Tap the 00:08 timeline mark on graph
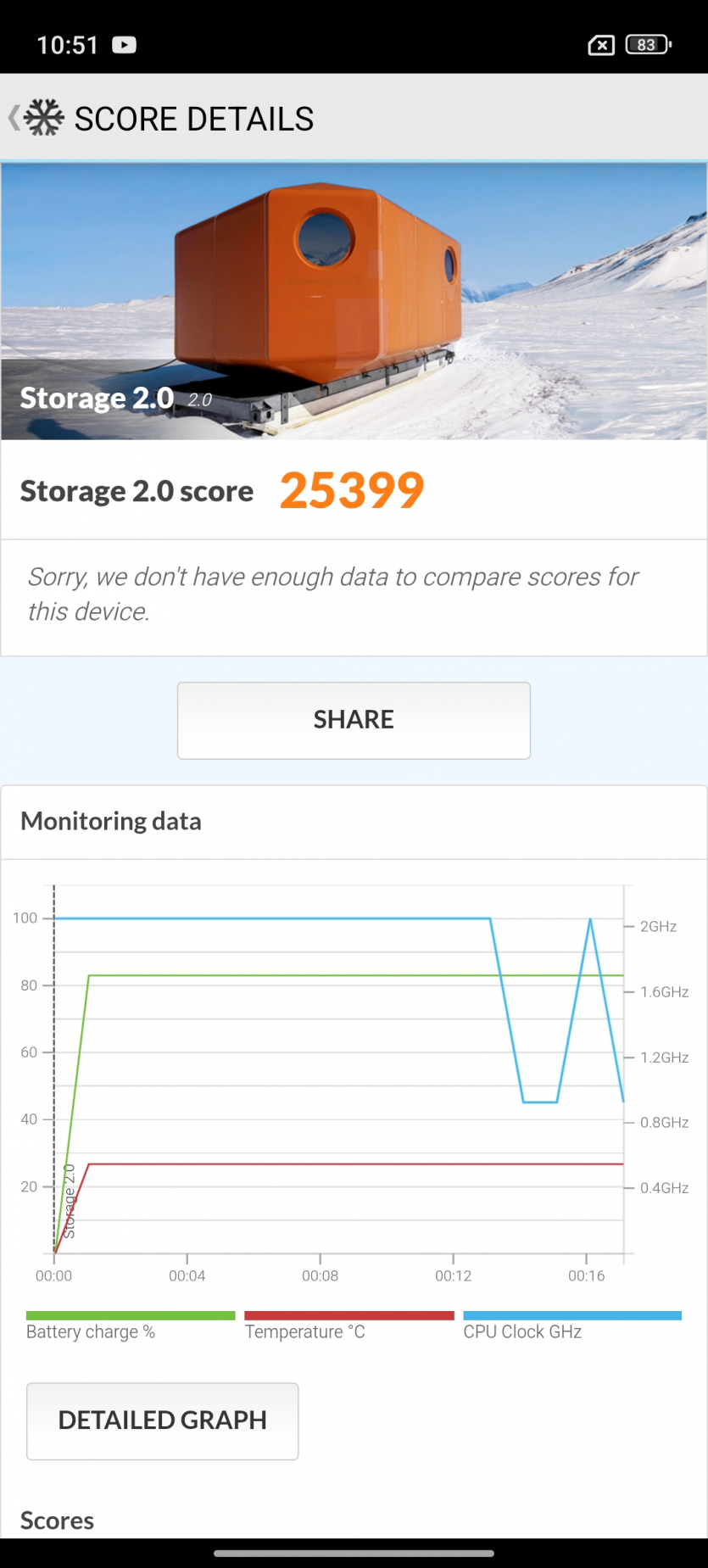 point(320,1275)
